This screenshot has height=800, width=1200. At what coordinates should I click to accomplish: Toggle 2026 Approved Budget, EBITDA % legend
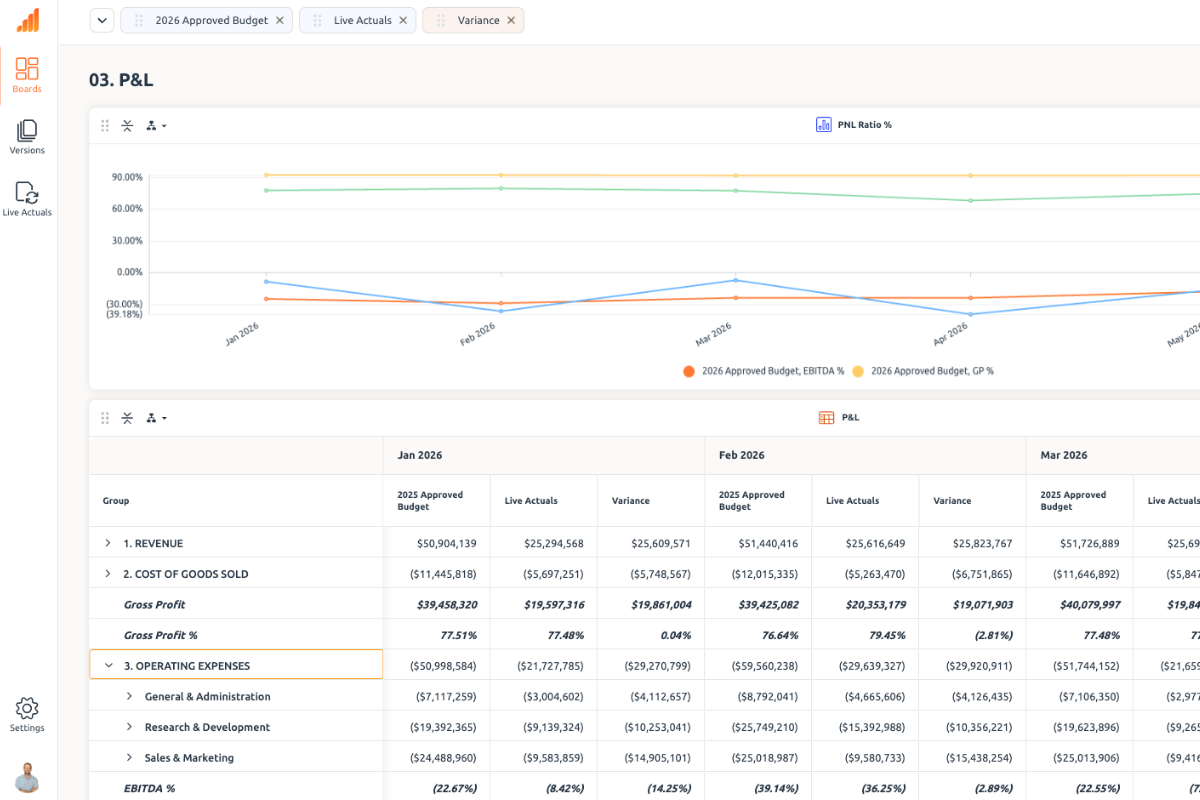[x=763, y=371]
